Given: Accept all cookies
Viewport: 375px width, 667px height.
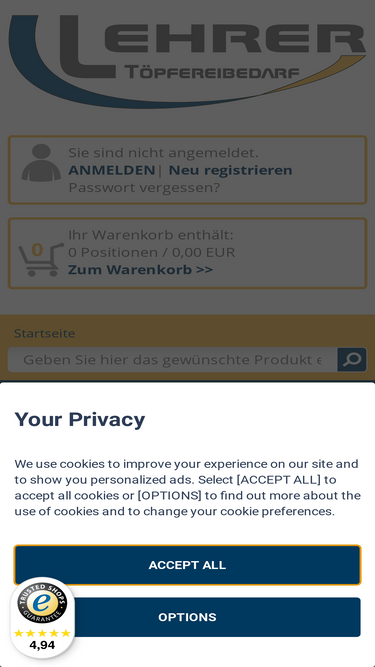Looking at the screenshot, I should coord(187,565).
